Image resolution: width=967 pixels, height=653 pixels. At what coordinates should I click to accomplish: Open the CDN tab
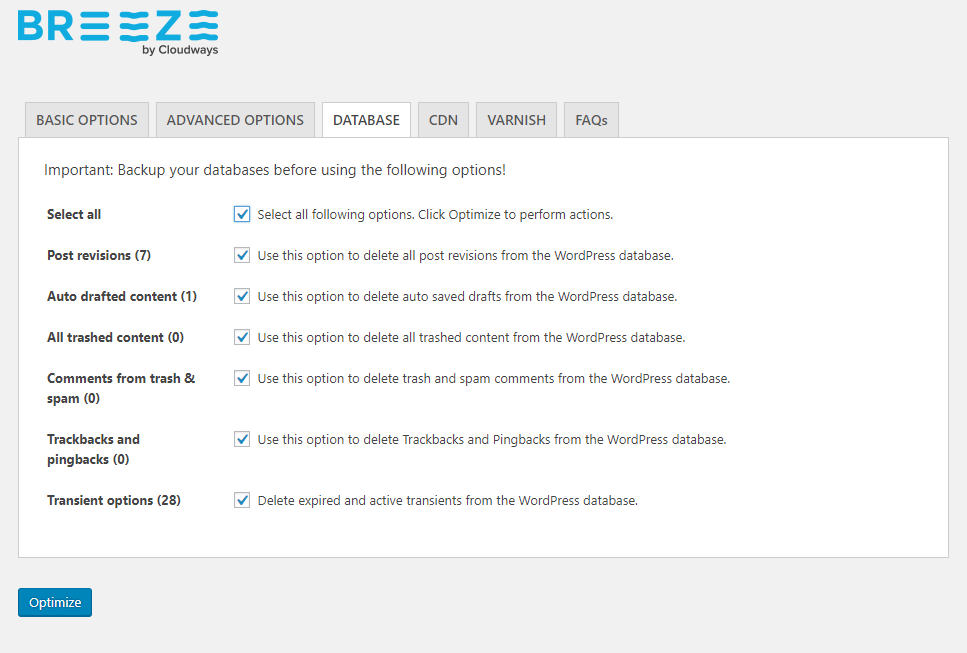[x=443, y=120]
